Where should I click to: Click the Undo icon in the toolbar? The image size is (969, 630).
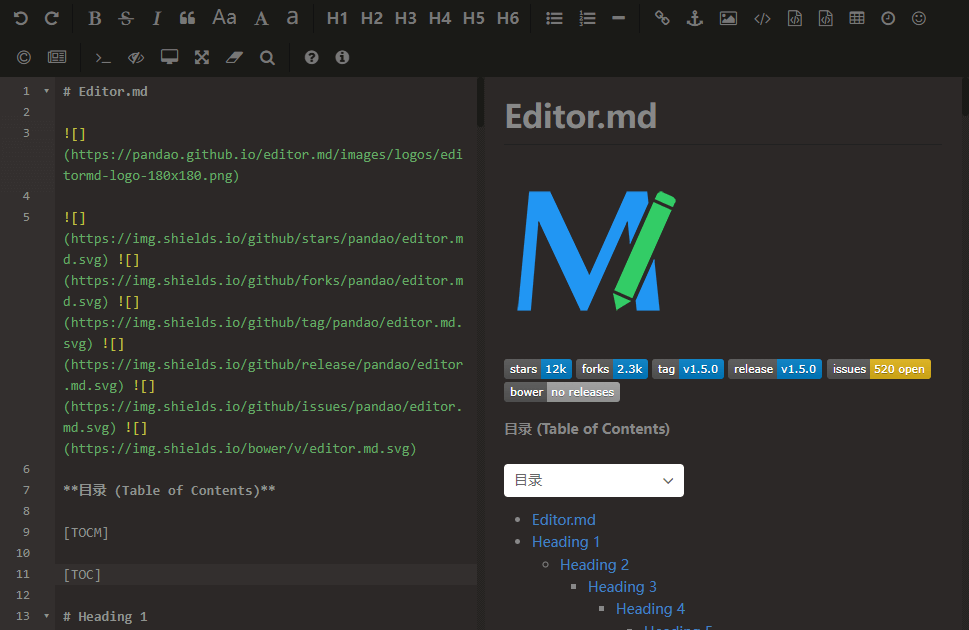20,18
